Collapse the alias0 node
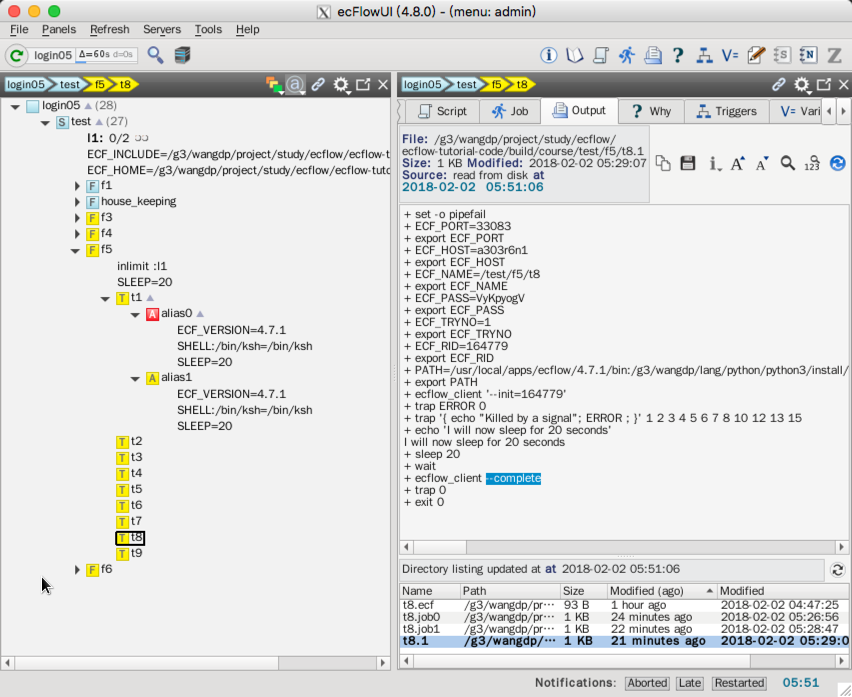The height and width of the screenshot is (697, 852). click(x=135, y=315)
